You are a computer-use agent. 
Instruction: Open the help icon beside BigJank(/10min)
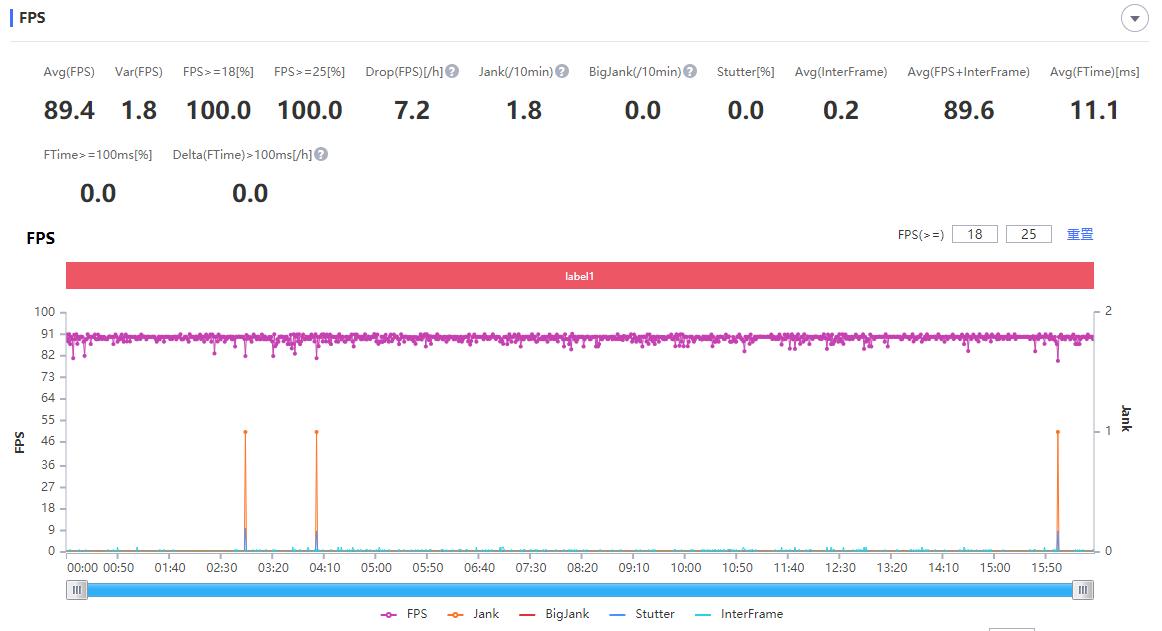(x=690, y=72)
